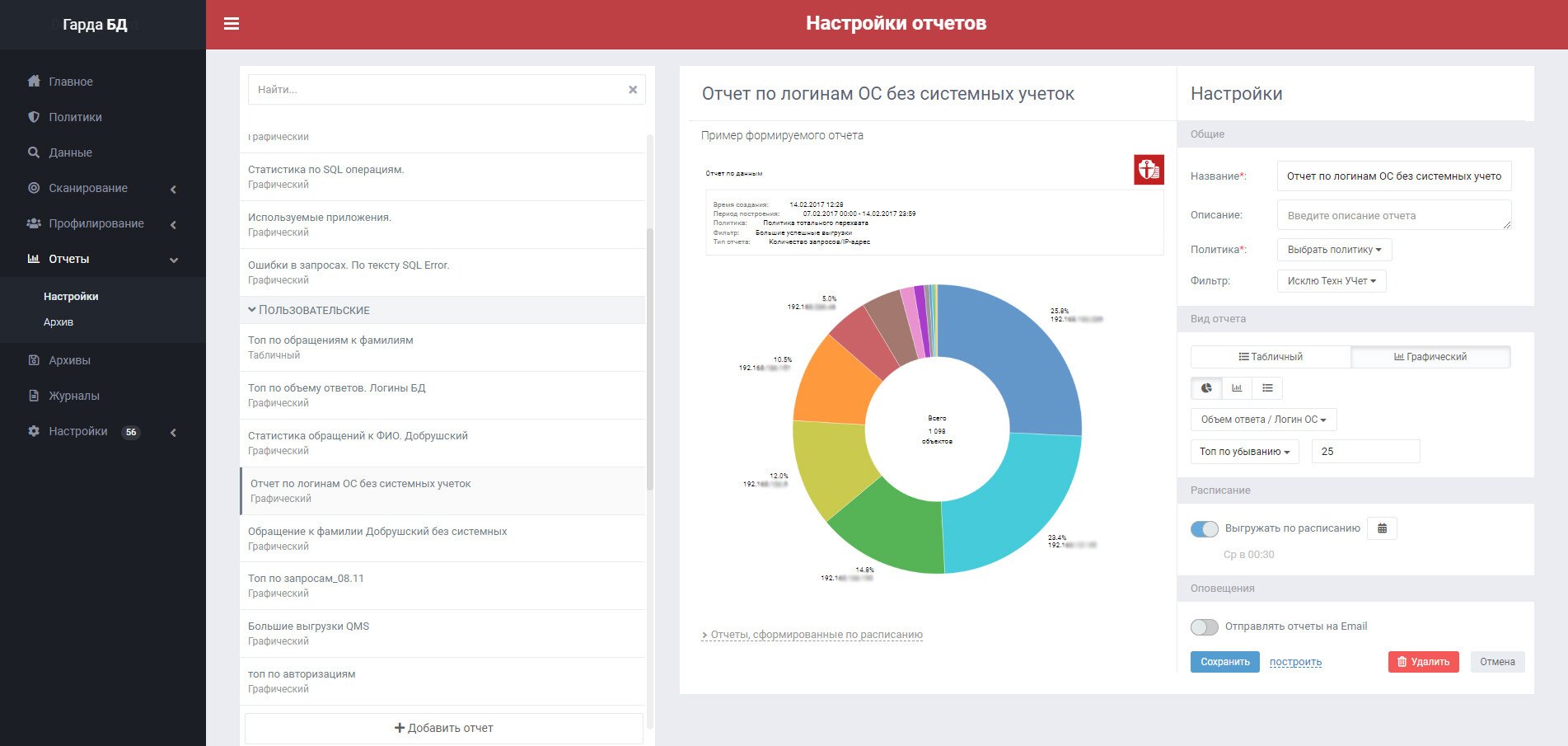Image resolution: width=1568 pixels, height=746 pixels.
Task: Disable the Выгружать по расписанию switch
Action: tap(1204, 529)
